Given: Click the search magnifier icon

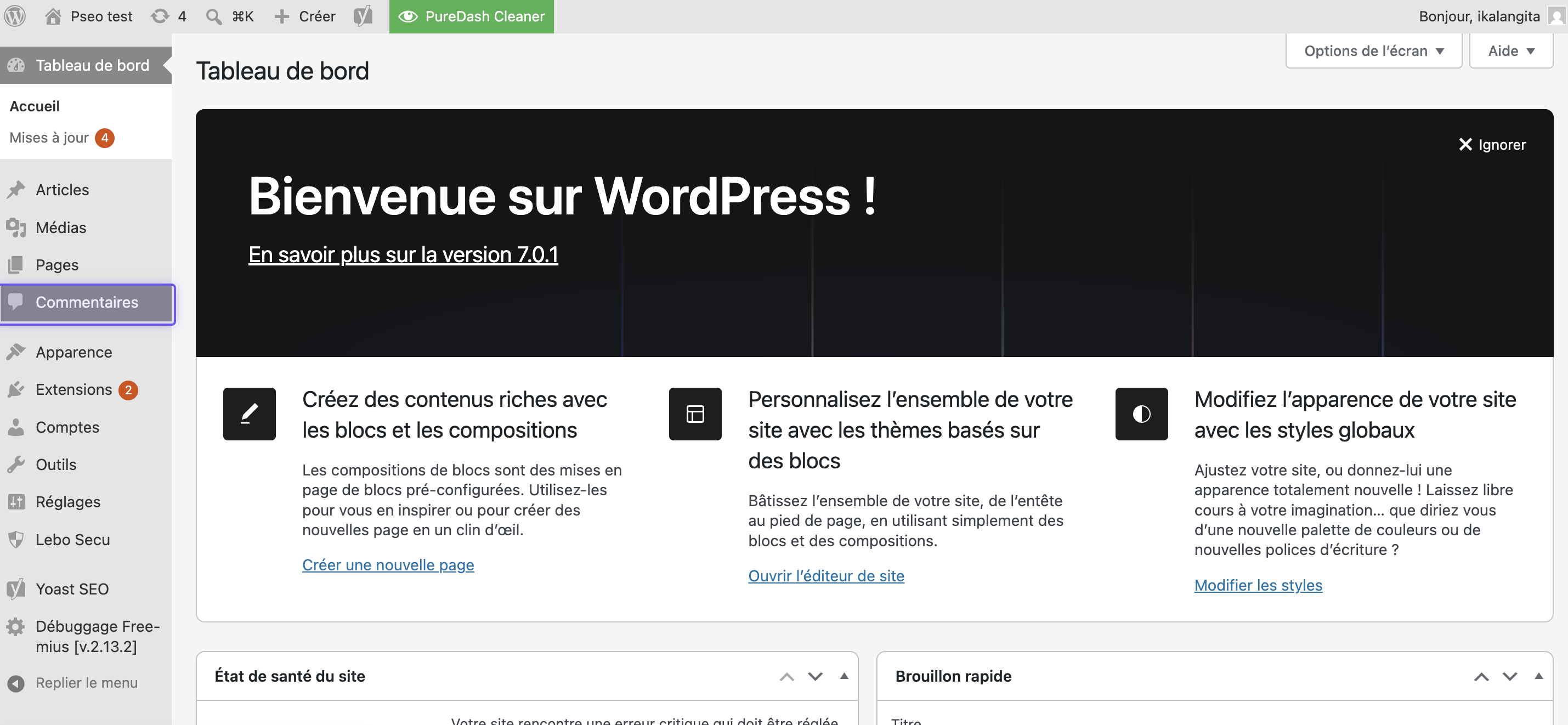Looking at the screenshot, I should click(214, 16).
